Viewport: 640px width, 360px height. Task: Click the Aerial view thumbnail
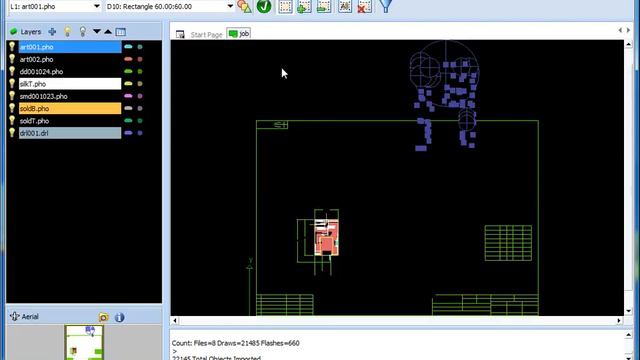[x=84, y=342]
